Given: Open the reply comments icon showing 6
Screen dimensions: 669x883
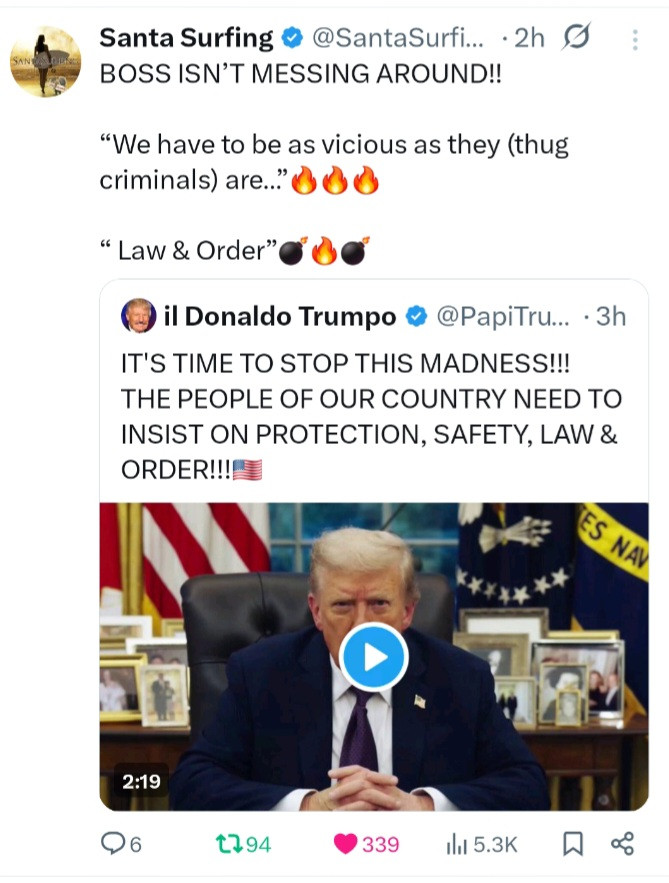Looking at the screenshot, I should 121,844.
